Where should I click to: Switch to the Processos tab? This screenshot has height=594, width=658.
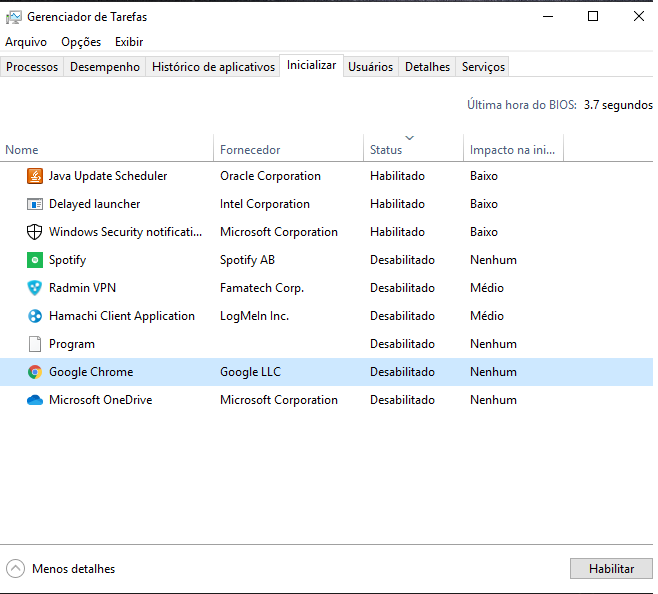[x=32, y=67]
